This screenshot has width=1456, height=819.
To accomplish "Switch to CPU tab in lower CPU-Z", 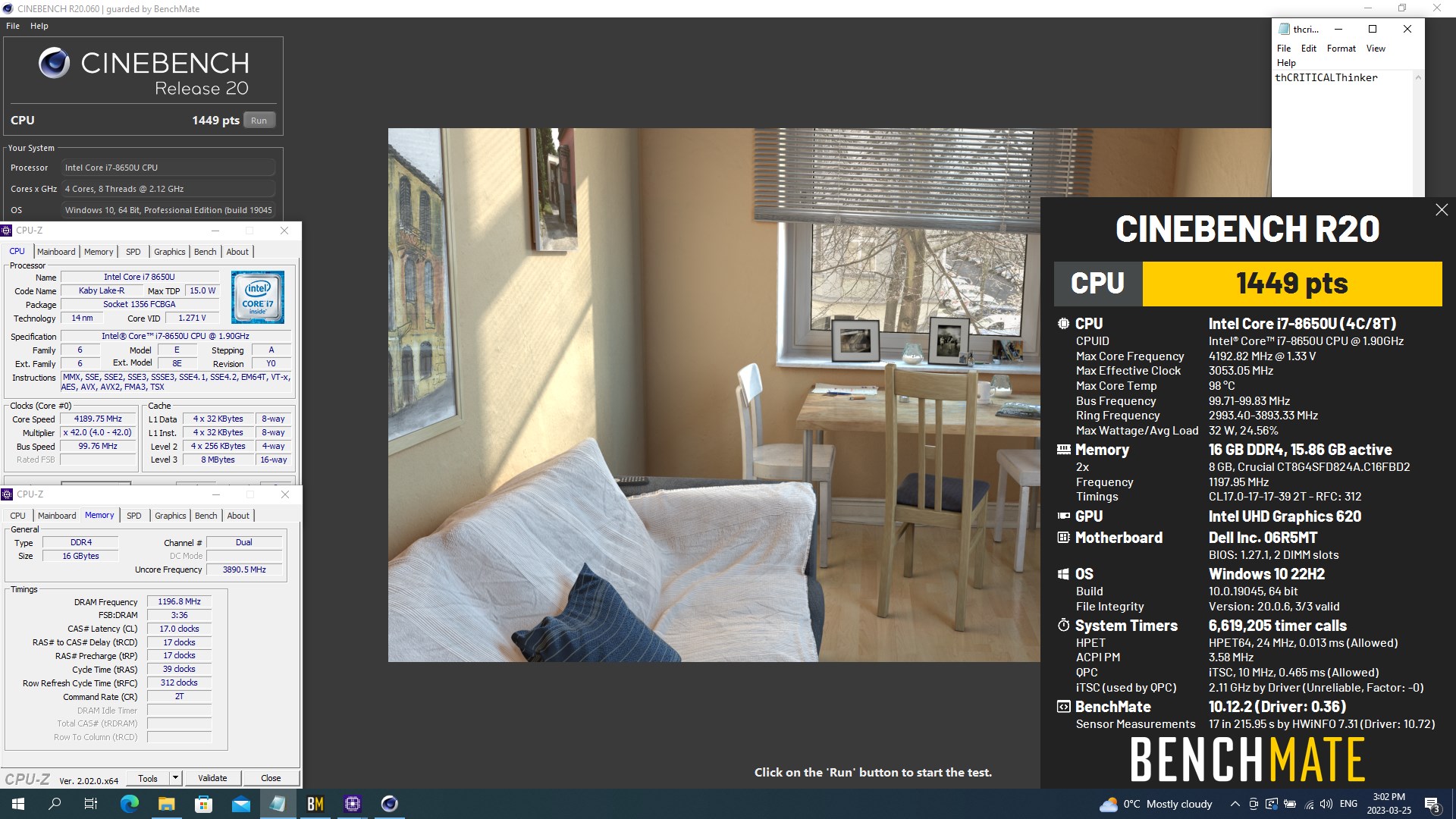I will pos(17,516).
